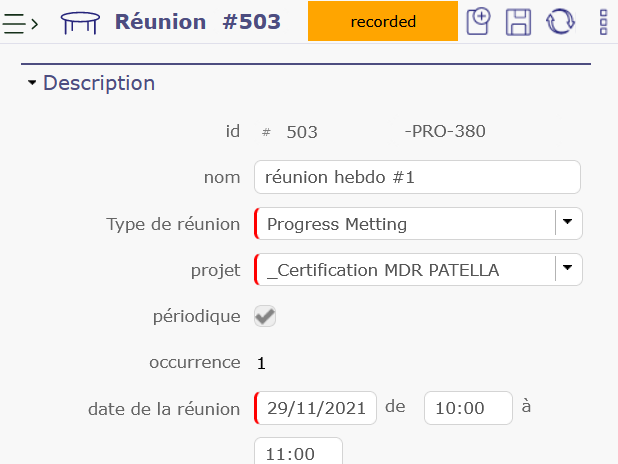
Task: Click the orange recorded status button
Action: 383,21
